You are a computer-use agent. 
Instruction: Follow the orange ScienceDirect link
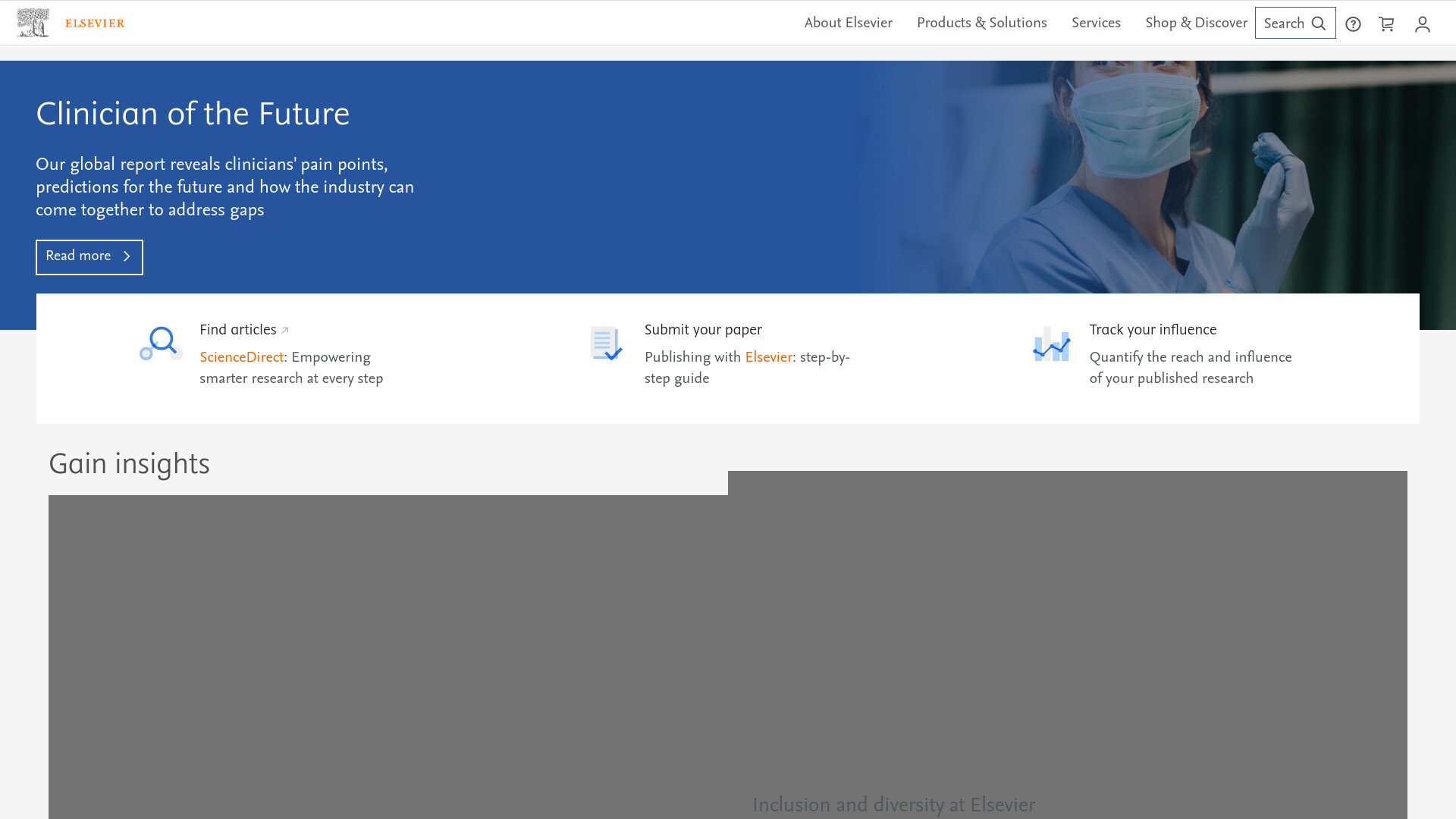coord(241,357)
